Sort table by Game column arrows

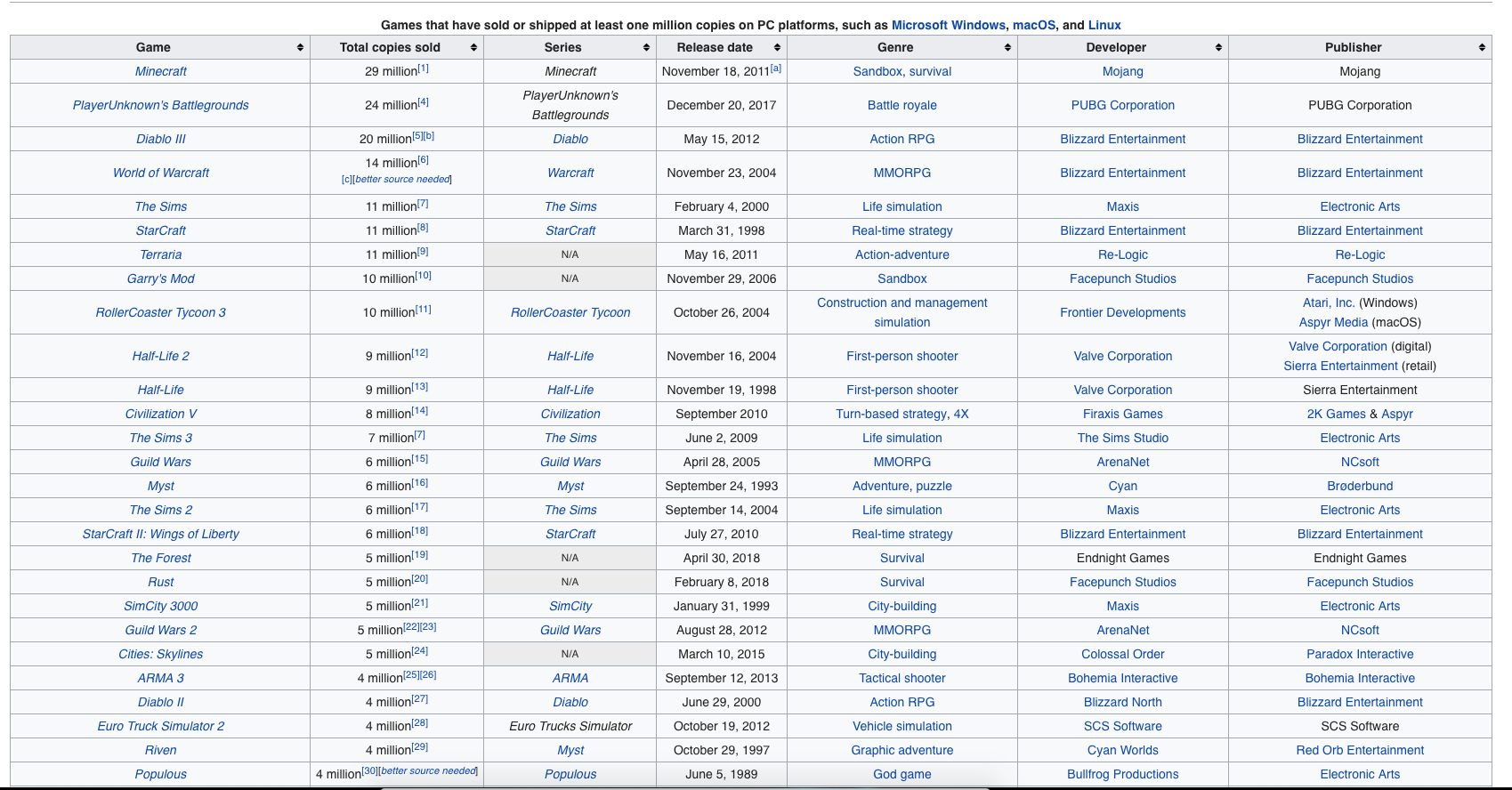tap(300, 48)
